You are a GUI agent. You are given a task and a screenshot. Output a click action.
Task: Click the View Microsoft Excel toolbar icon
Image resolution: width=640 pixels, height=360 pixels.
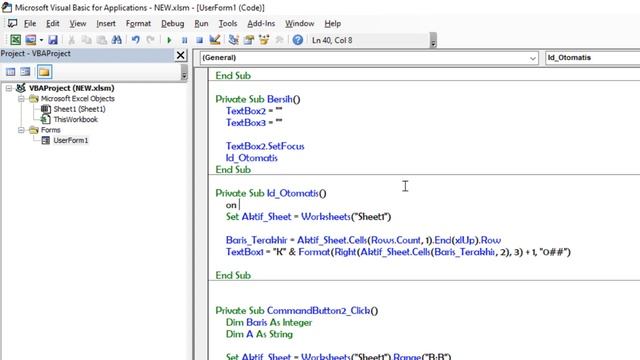click(16, 40)
